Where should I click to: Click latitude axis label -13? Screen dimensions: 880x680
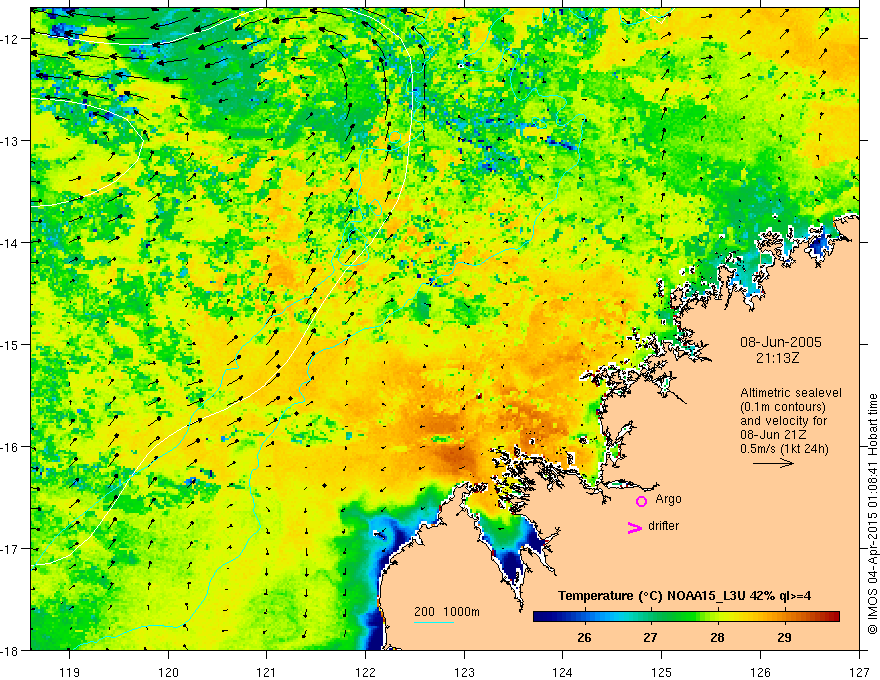(x=10, y=141)
